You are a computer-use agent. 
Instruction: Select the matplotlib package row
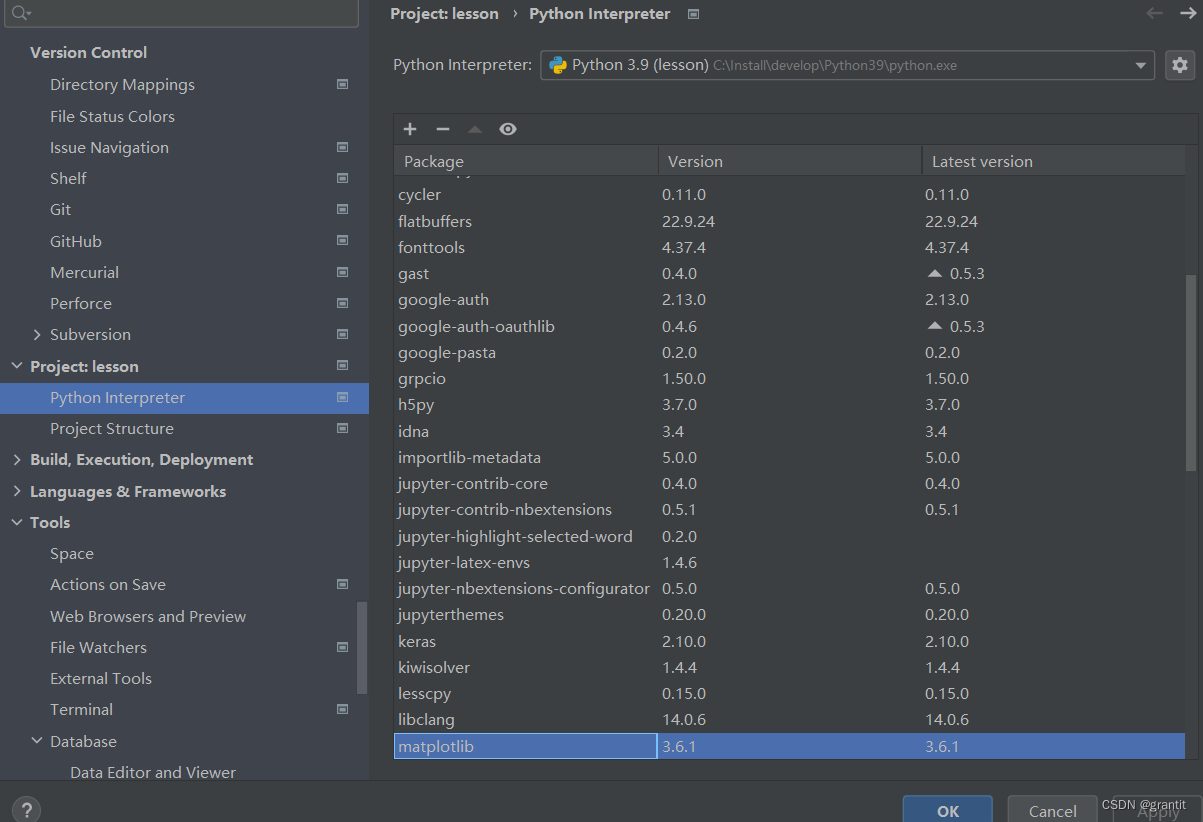790,746
